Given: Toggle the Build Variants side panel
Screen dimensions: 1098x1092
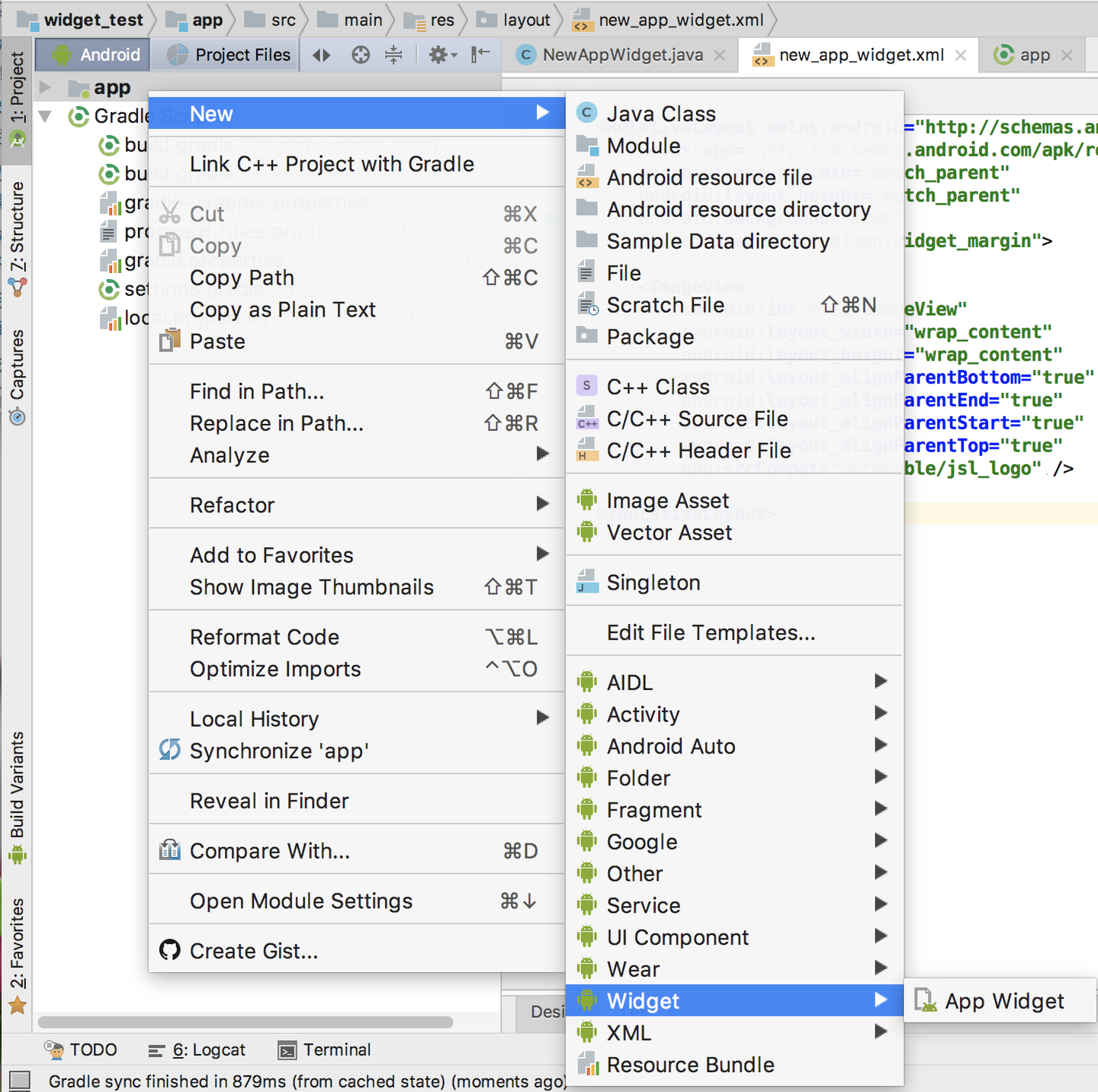Looking at the screenshot, I should tap(17, 798).
